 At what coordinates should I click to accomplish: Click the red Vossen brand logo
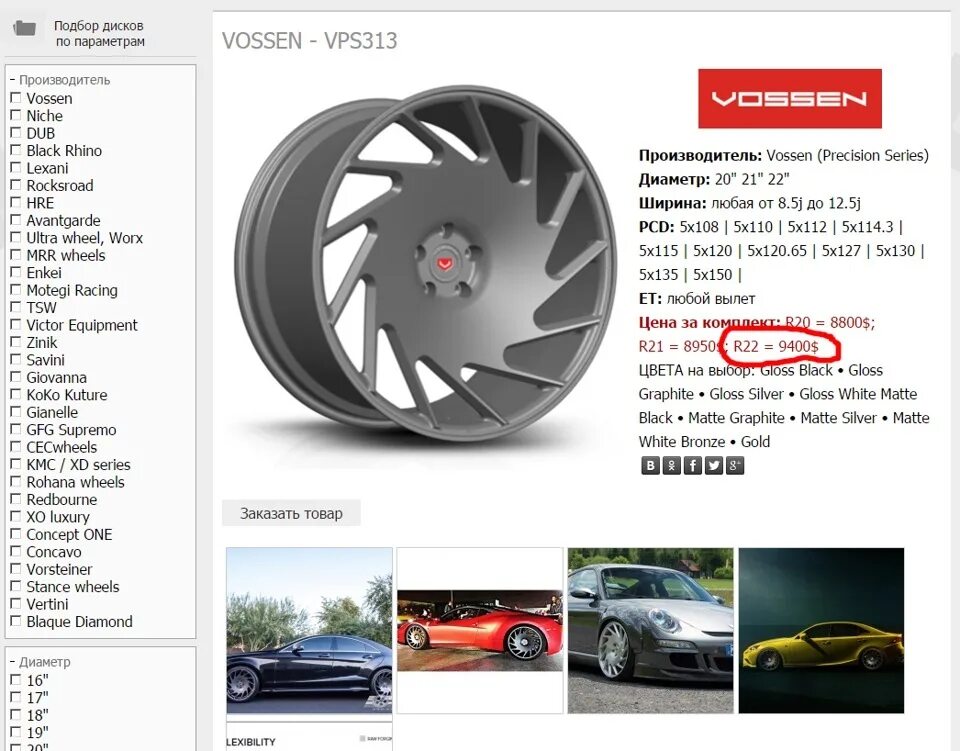[790, 99]
